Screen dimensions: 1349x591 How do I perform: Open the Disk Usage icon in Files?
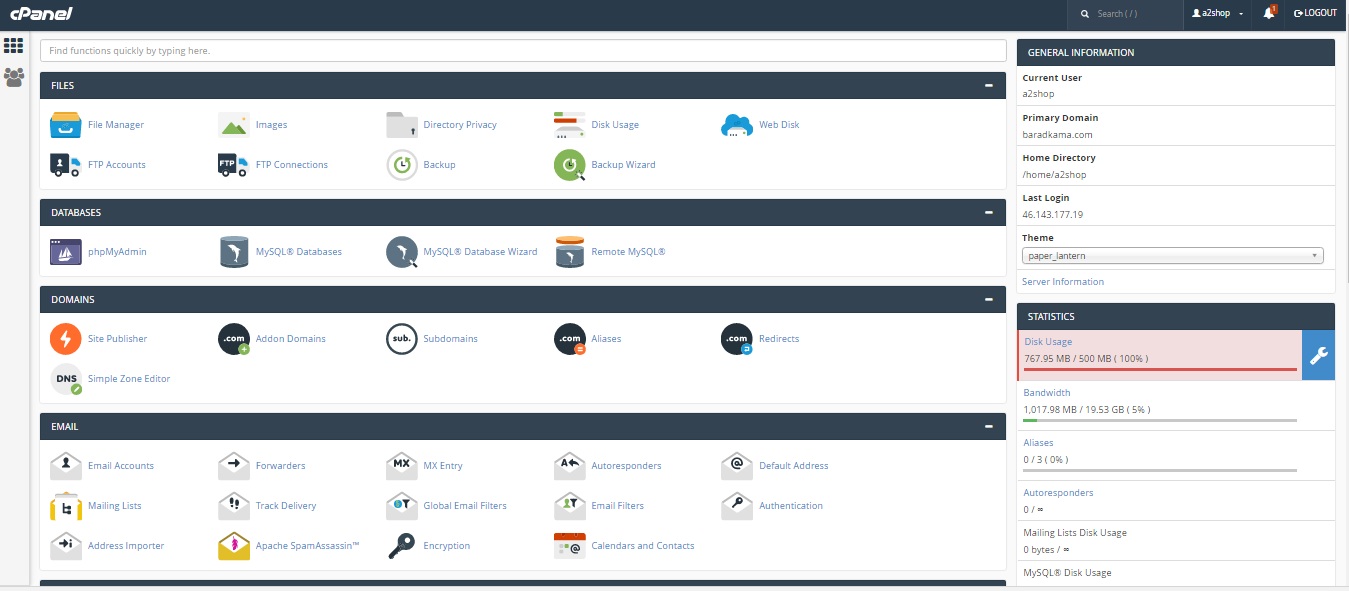pyautogui.click(x=570, y=125)
